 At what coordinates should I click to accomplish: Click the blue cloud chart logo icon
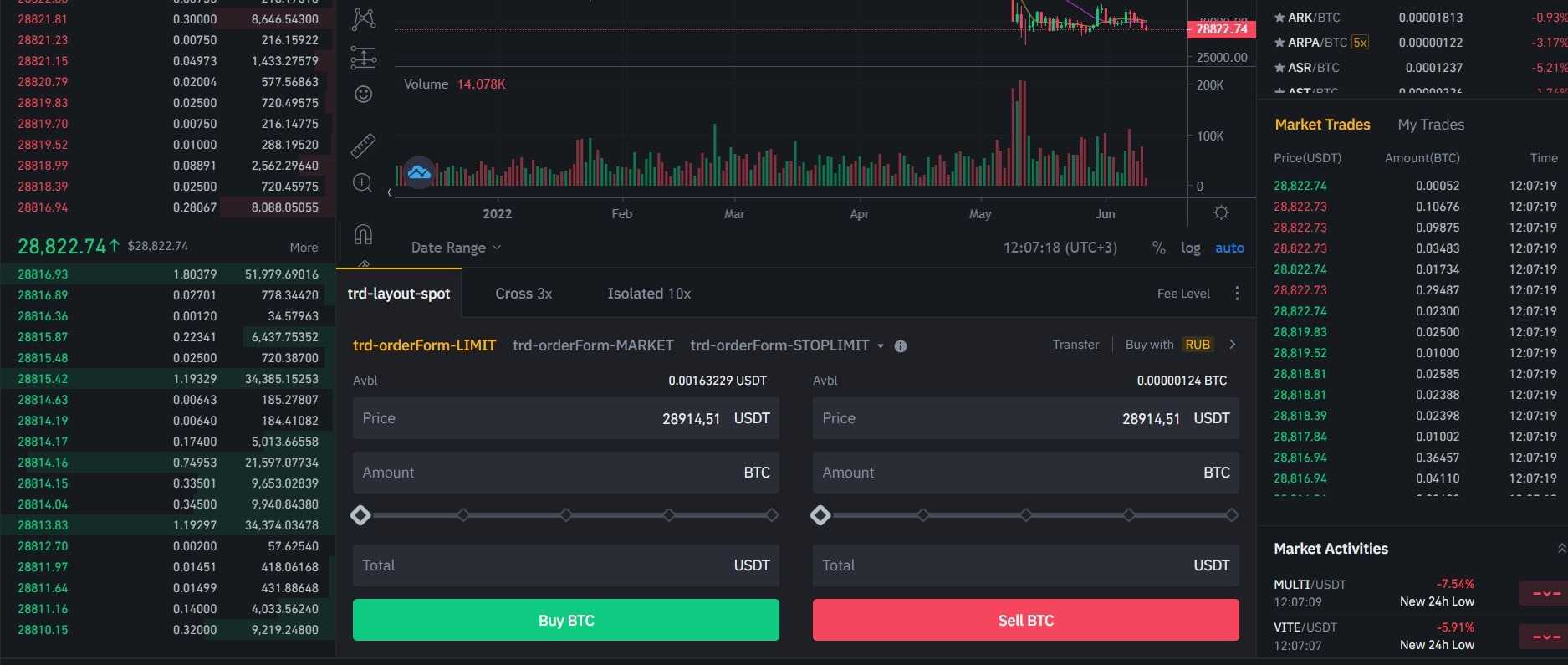tap(419, 172)
